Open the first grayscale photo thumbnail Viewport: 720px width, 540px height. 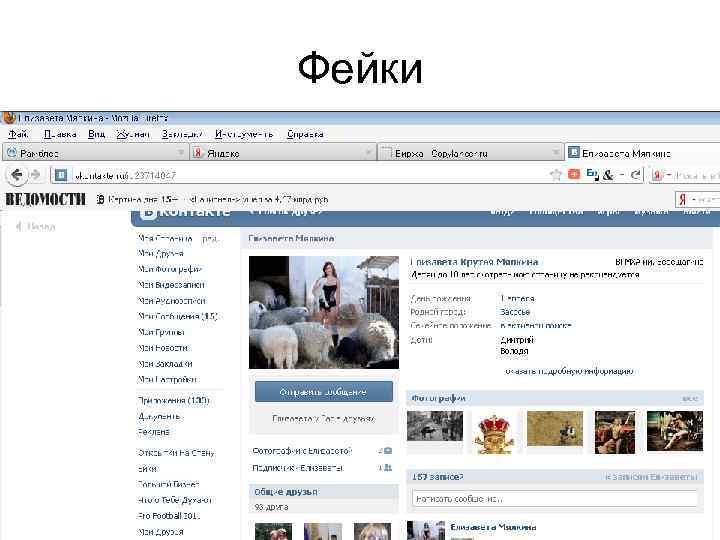tap(435, 426)
